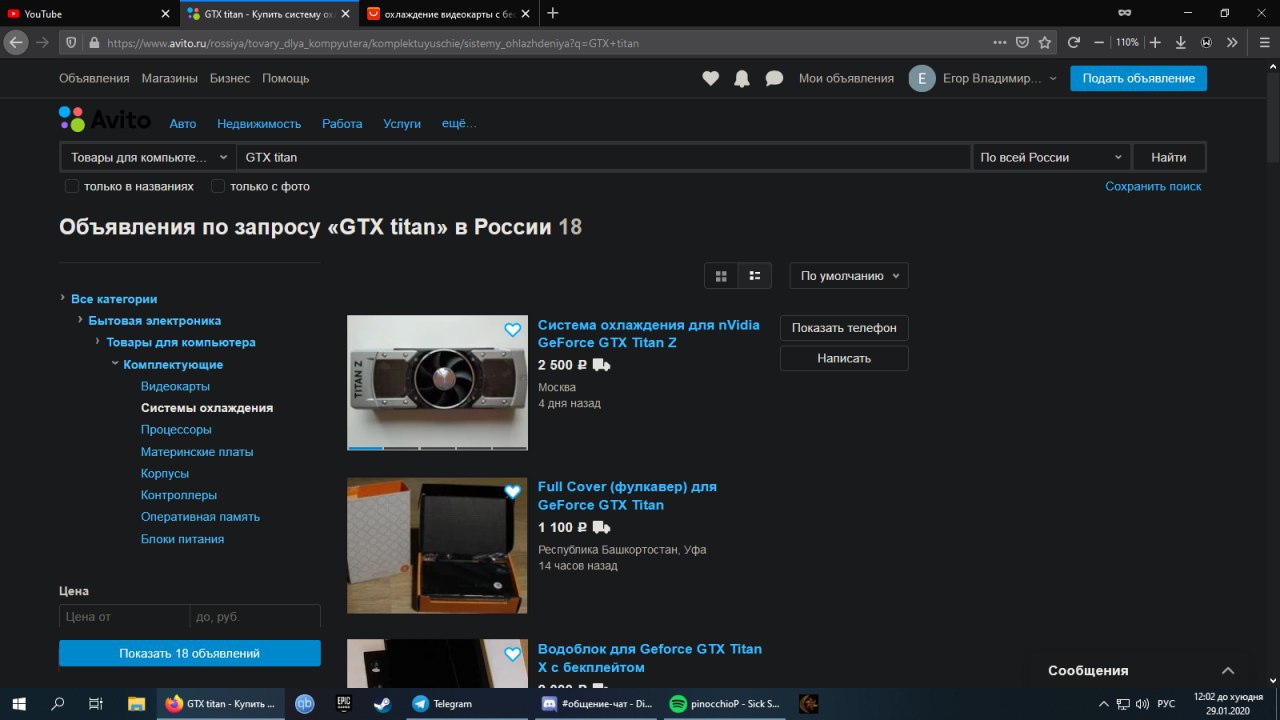Click 'Сохранить поиск' link
Viewport: 1280px width, 720px height.
pyautogui.click(x=1153, y=187)
